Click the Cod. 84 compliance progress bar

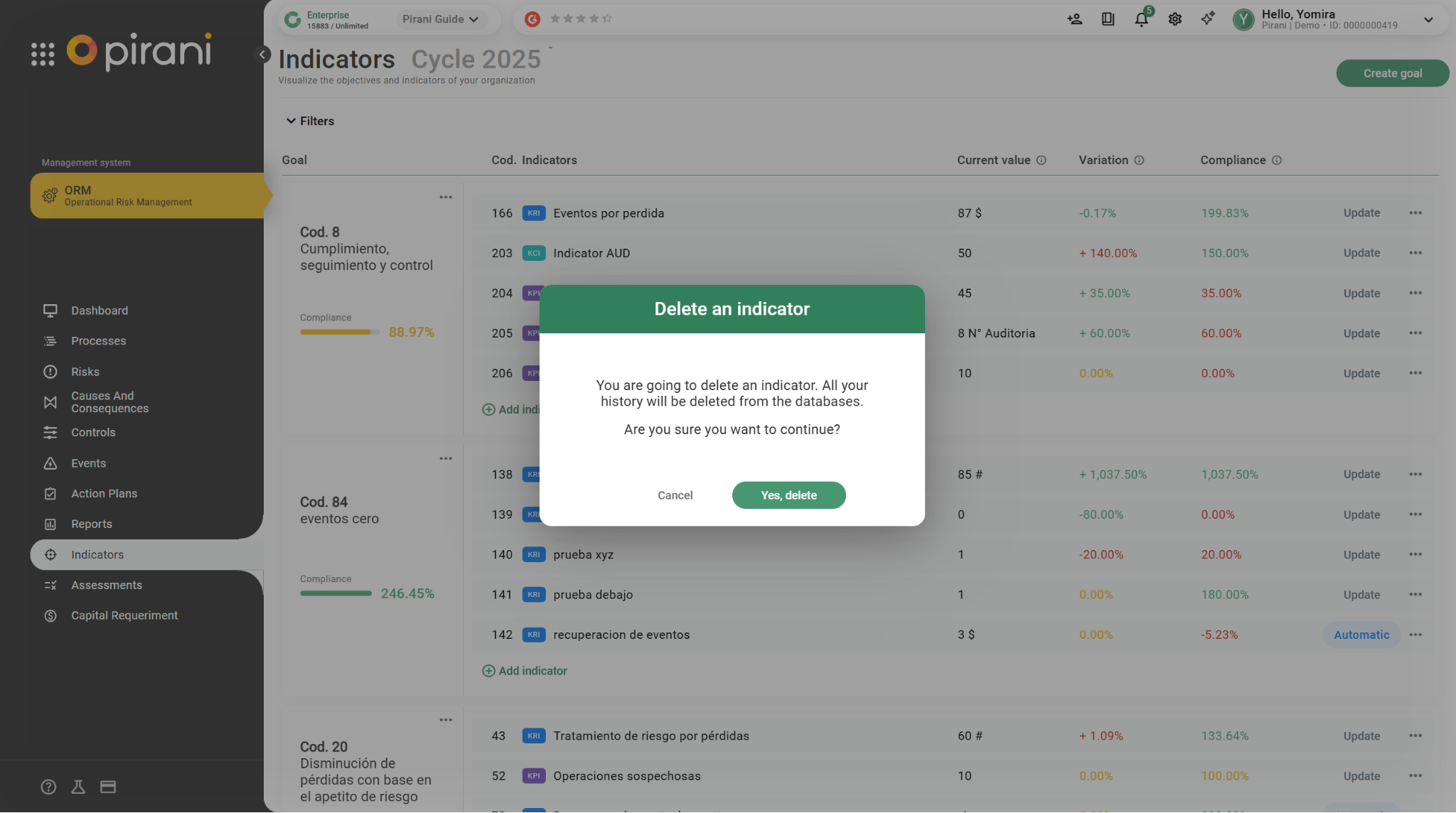[336, 593]
